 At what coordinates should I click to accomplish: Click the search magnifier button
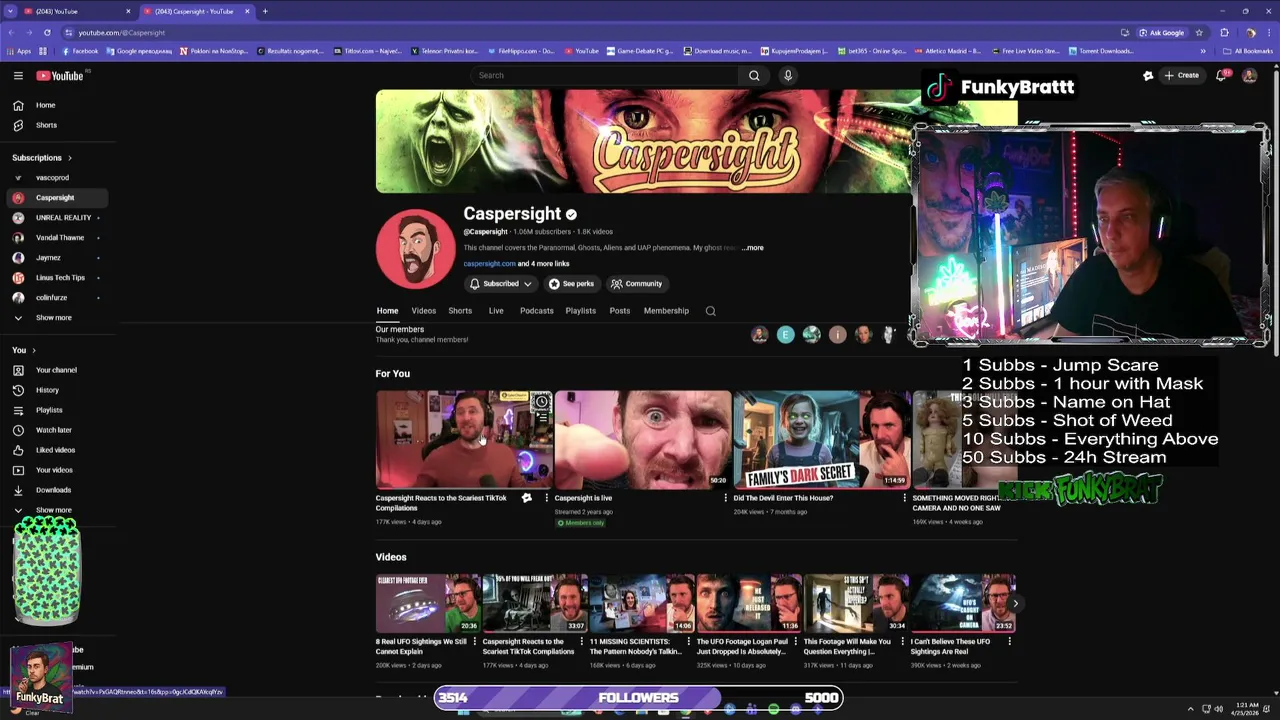(x=754, y=75)
